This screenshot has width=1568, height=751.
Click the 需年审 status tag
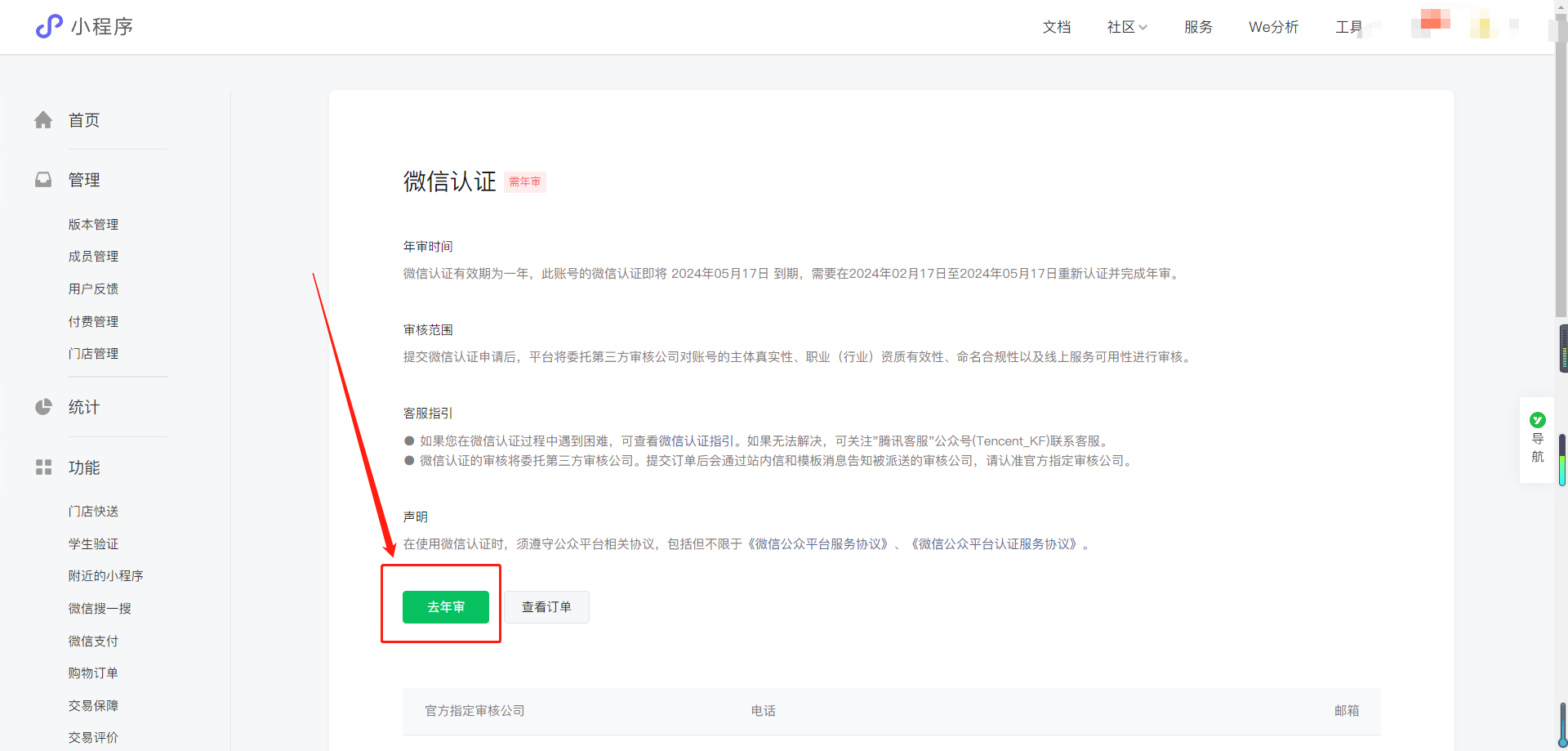524,182
